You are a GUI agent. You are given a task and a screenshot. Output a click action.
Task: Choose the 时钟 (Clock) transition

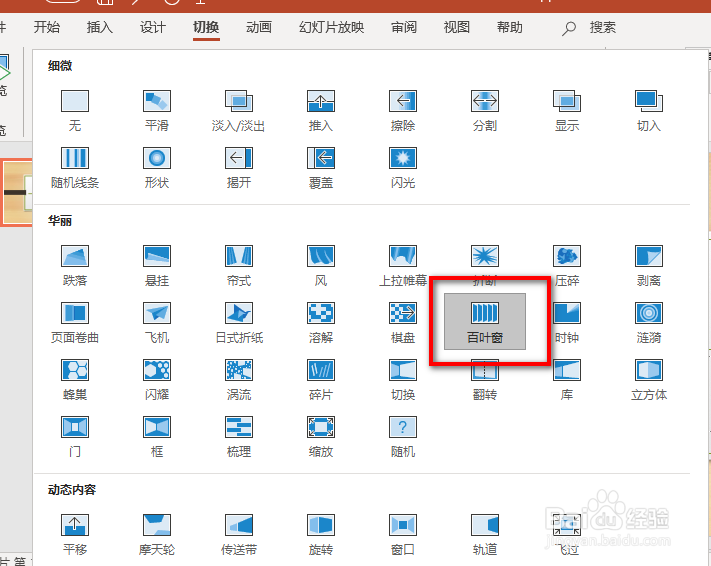point(567,323)
